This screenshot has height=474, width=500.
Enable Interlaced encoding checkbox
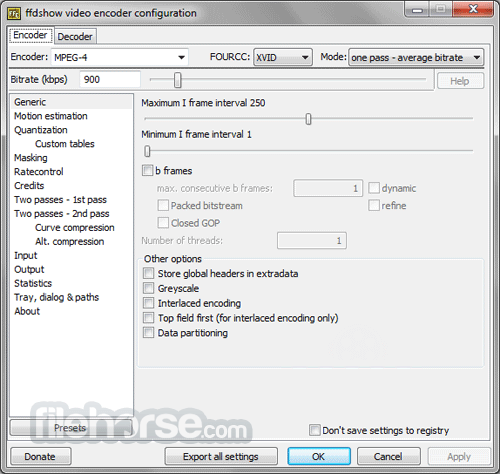click(148, 303)
